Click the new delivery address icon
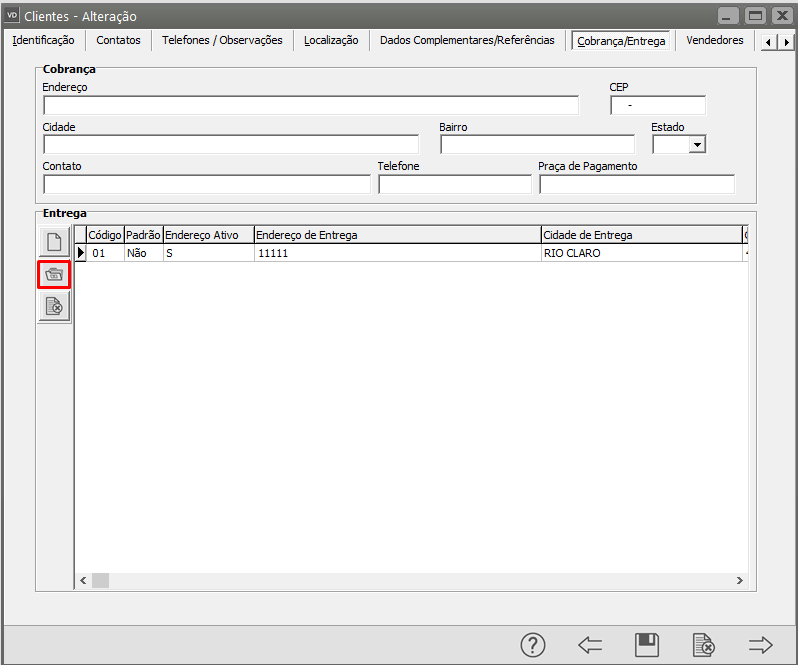Screen dimensions: 798x665 tap(54, 241)
